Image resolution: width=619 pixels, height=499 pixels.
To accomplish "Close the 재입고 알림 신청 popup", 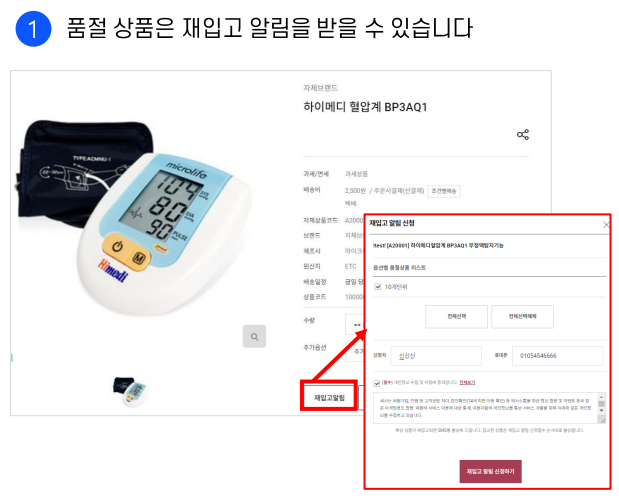I will point(606,225).
